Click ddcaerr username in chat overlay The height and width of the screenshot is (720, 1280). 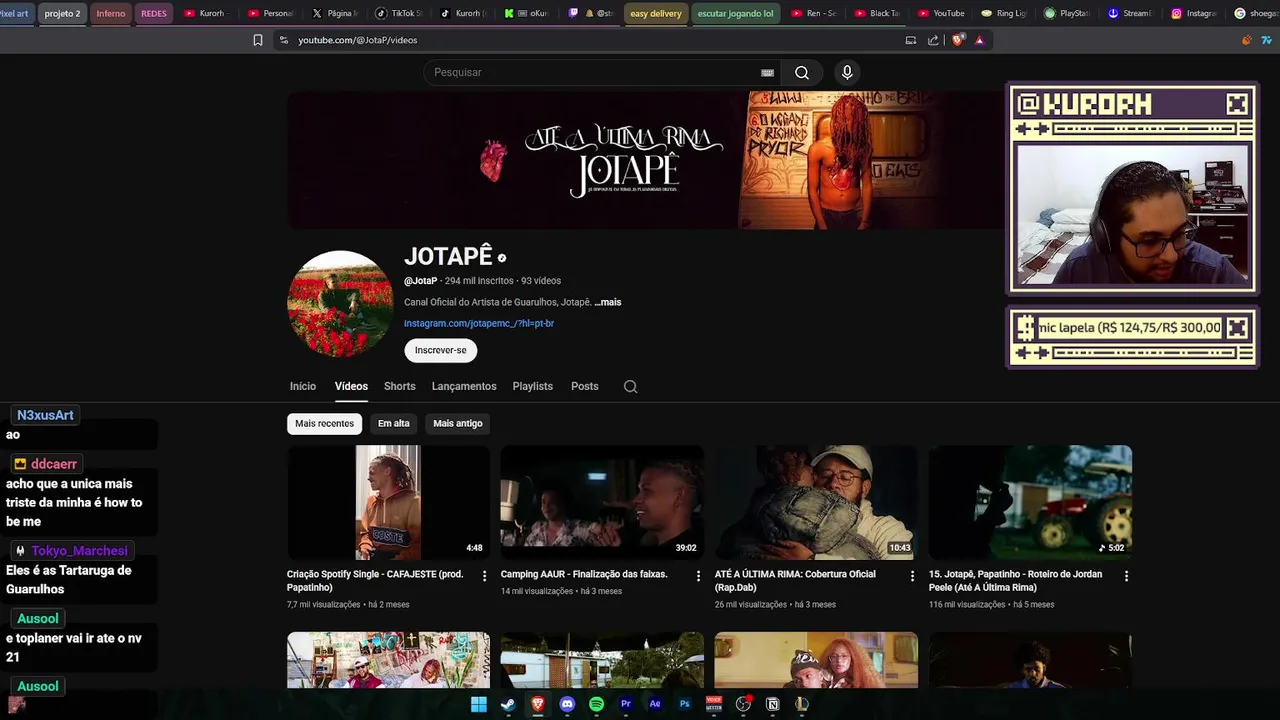click(54, 464)
